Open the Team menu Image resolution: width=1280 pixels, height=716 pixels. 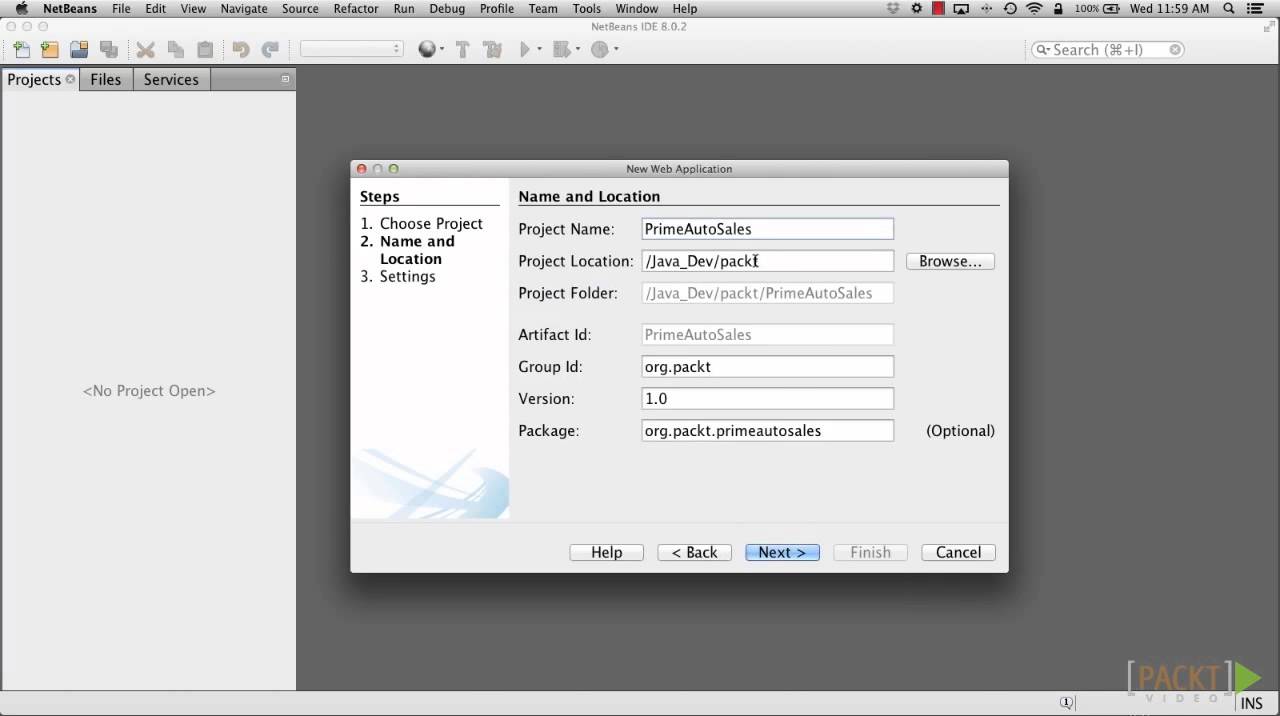543,9
